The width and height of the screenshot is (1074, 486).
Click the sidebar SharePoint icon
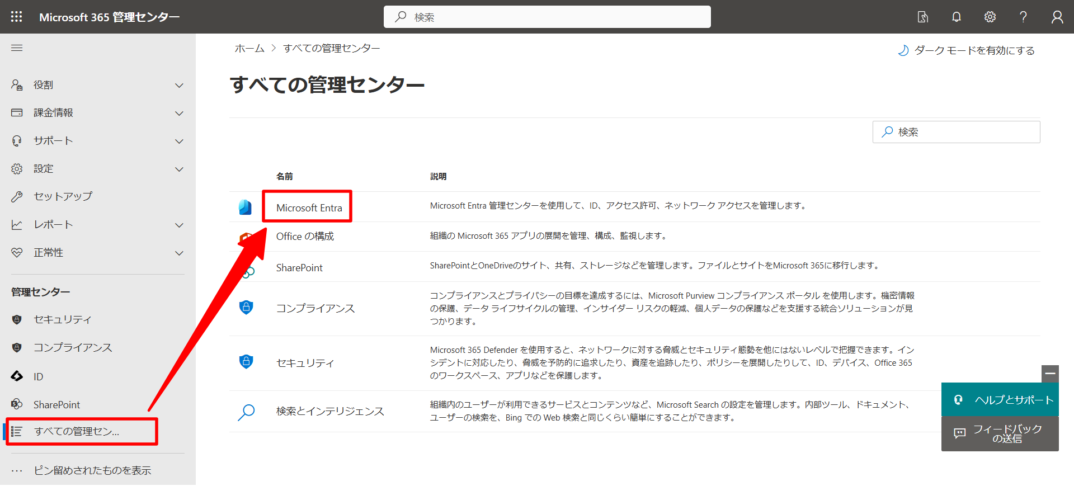[x=18, y=405]
